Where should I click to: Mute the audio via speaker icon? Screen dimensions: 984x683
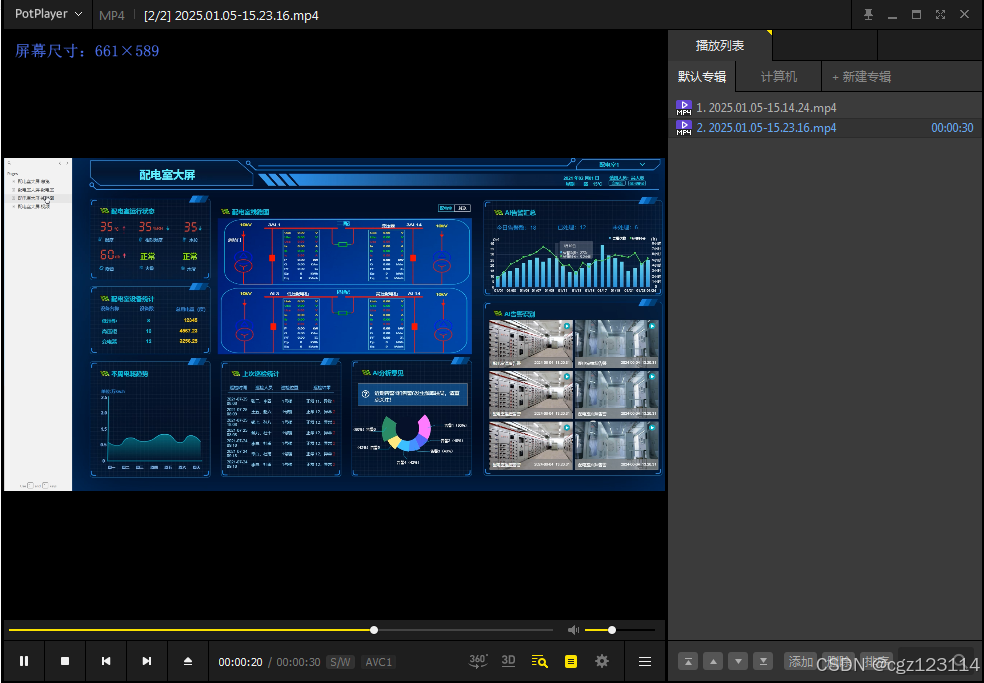[x=573, y=630]
